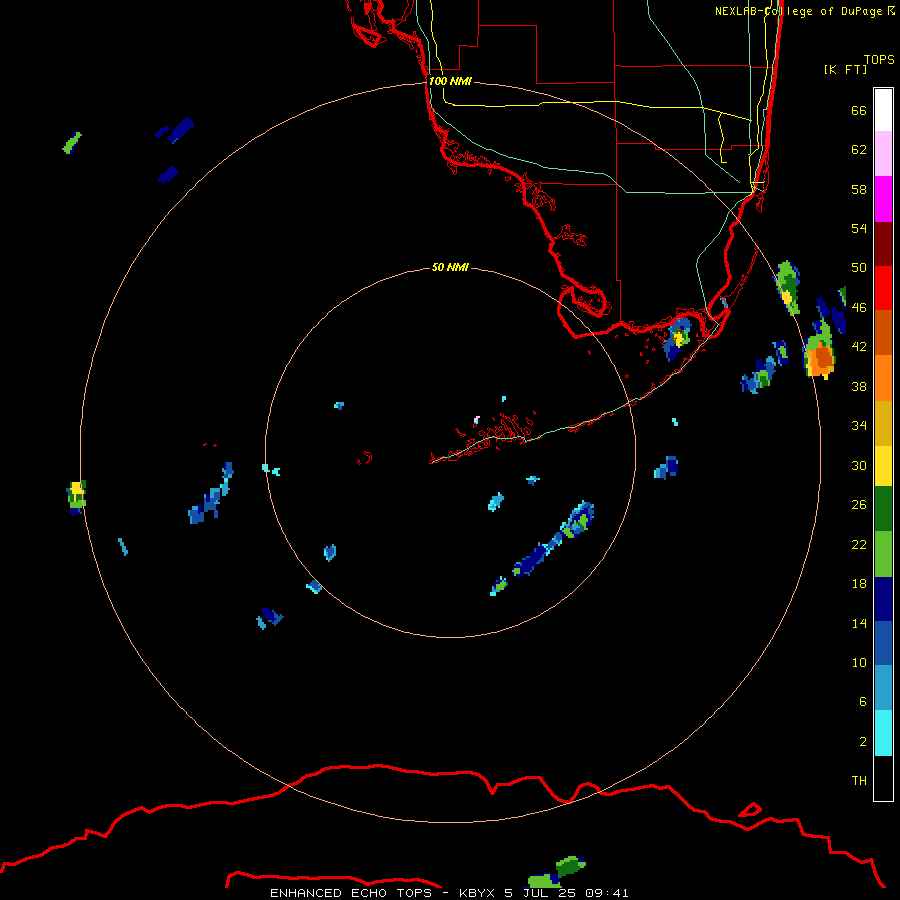Screen dimensions: 900x900
Task: Click the yellow 30-34 legend swatch
Action: click(x=883, y=466)
